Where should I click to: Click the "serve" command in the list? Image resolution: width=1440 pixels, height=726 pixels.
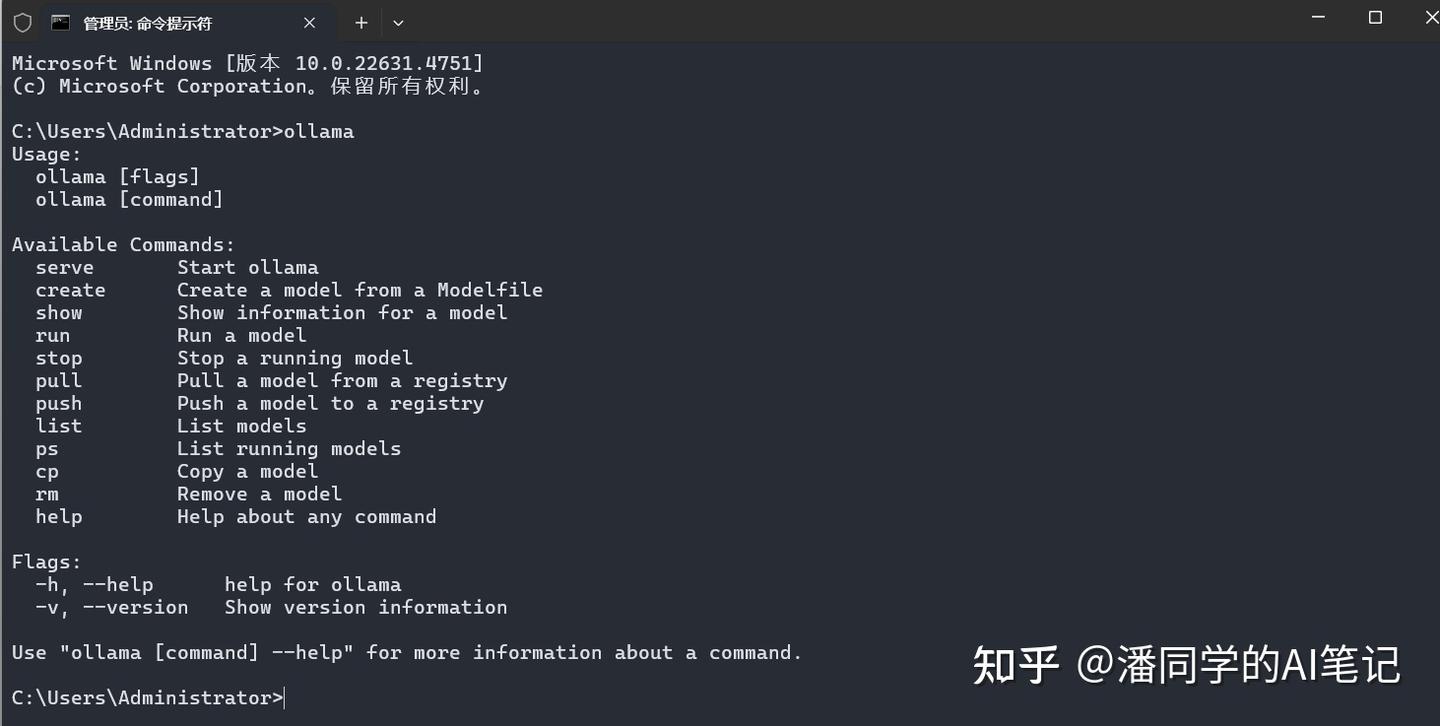click(65, 268)
